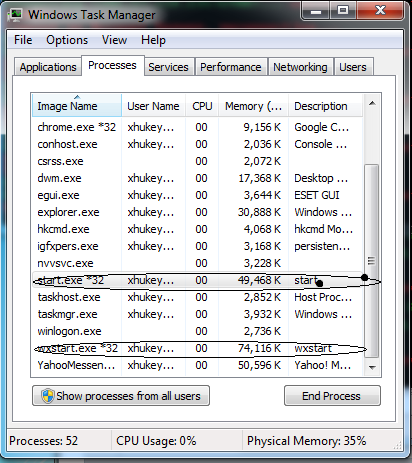Maximize the Task Manager window
Viewport: 412px width, 463px height.
(x=343, y=11)
